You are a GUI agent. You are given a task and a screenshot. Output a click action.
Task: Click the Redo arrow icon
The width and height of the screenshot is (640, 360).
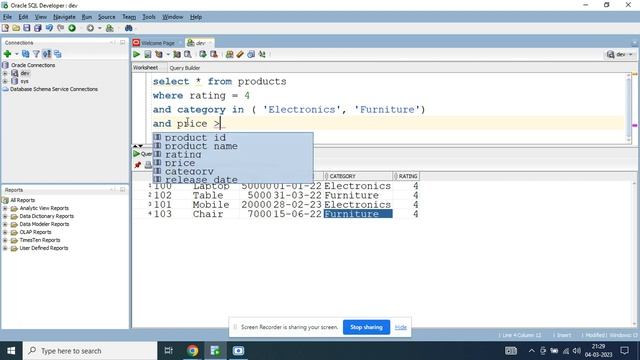click(x=60, y=28)
